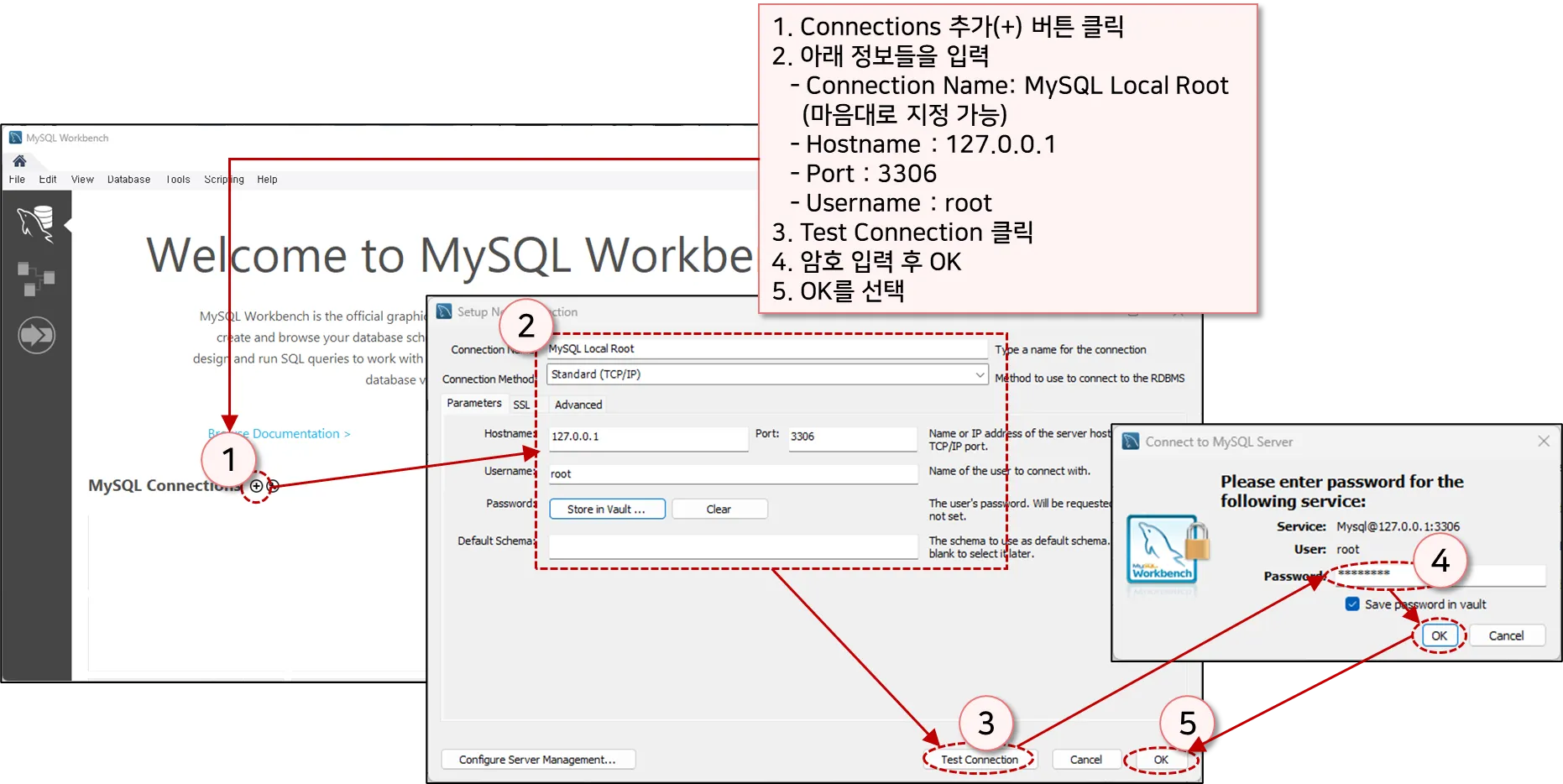This screenshot has width=1563, height=784.
Task: Click the Default Schema input field
Action: [733, 546]
